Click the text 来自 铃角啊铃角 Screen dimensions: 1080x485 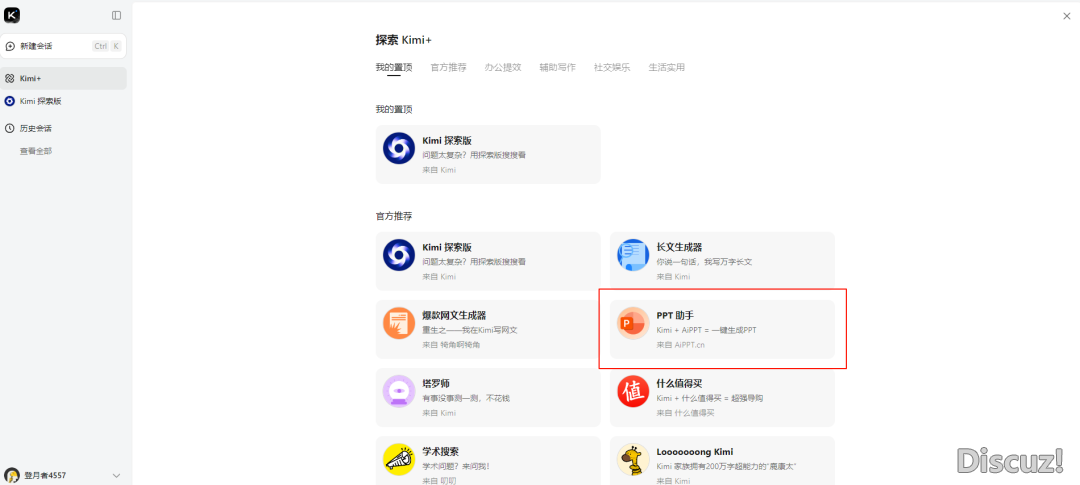tap(451, 344)
